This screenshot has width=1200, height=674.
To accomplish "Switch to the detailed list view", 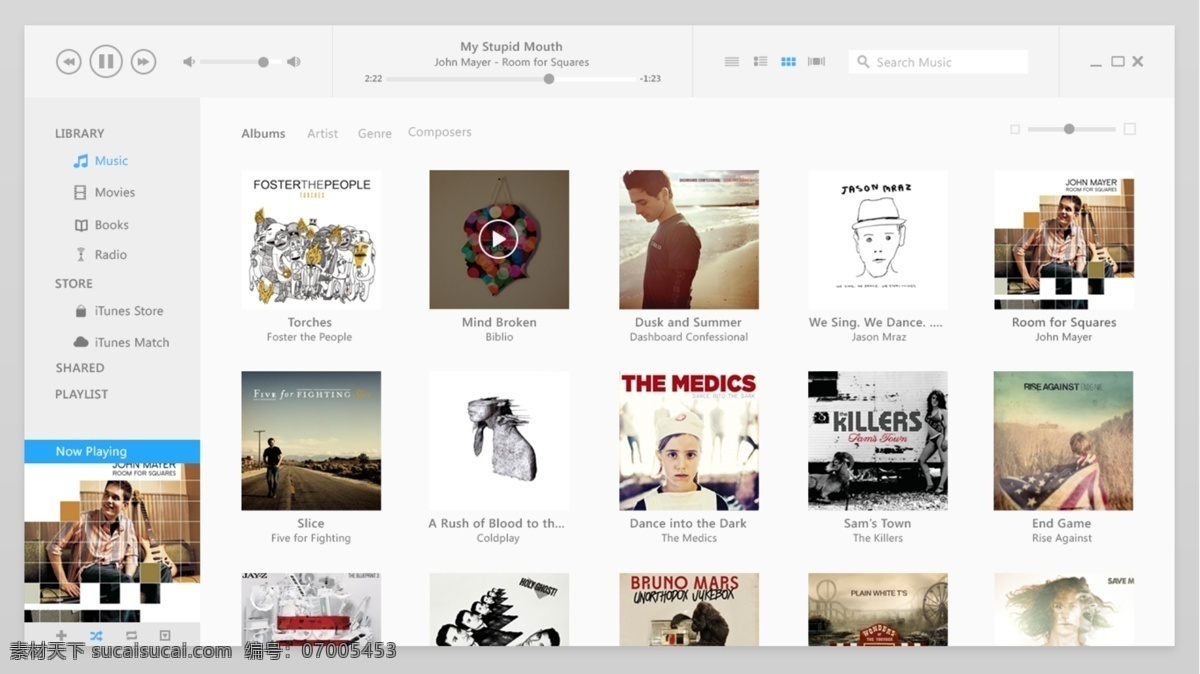I will point(760,62).
